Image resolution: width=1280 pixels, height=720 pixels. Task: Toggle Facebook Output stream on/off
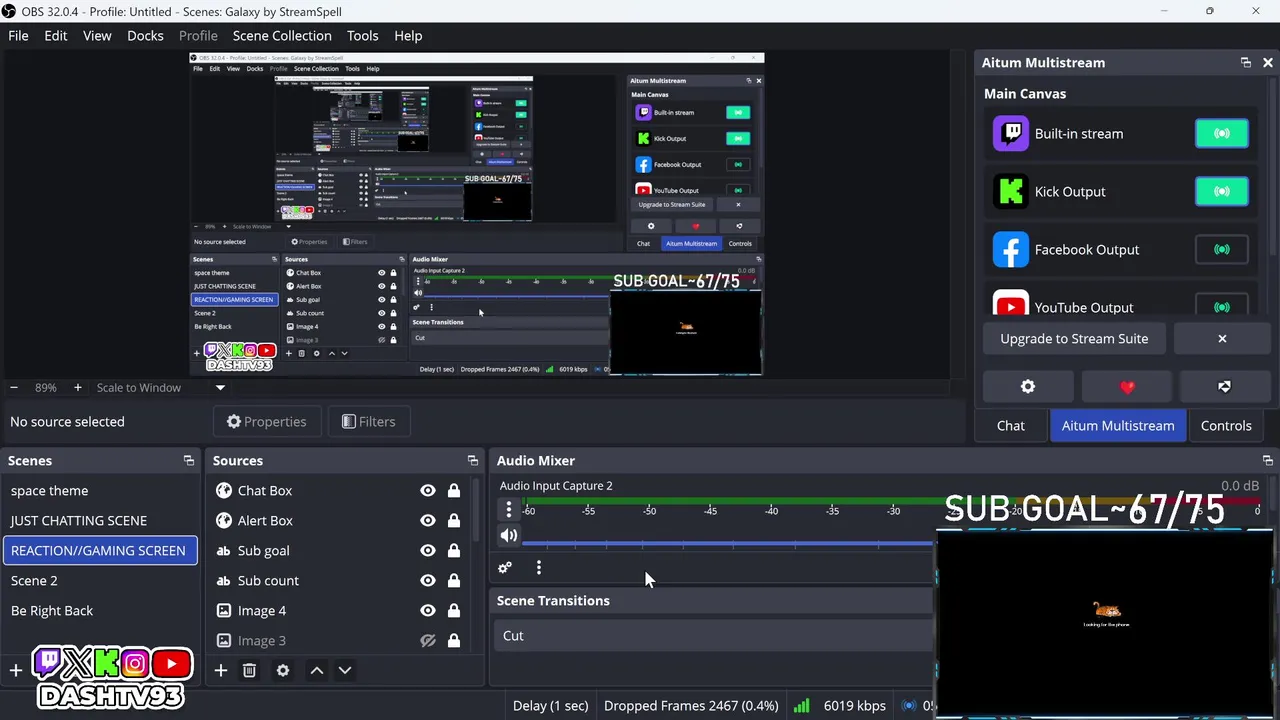[1222, 249]
